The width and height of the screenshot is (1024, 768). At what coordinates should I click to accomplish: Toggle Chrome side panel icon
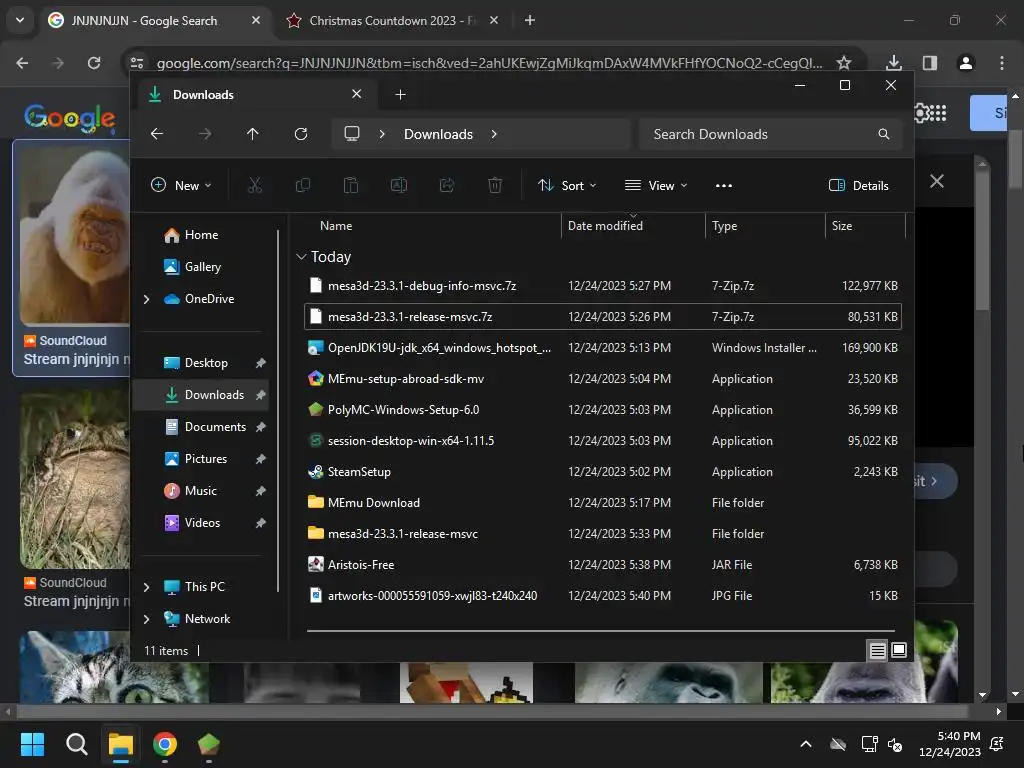coord(930,63)
